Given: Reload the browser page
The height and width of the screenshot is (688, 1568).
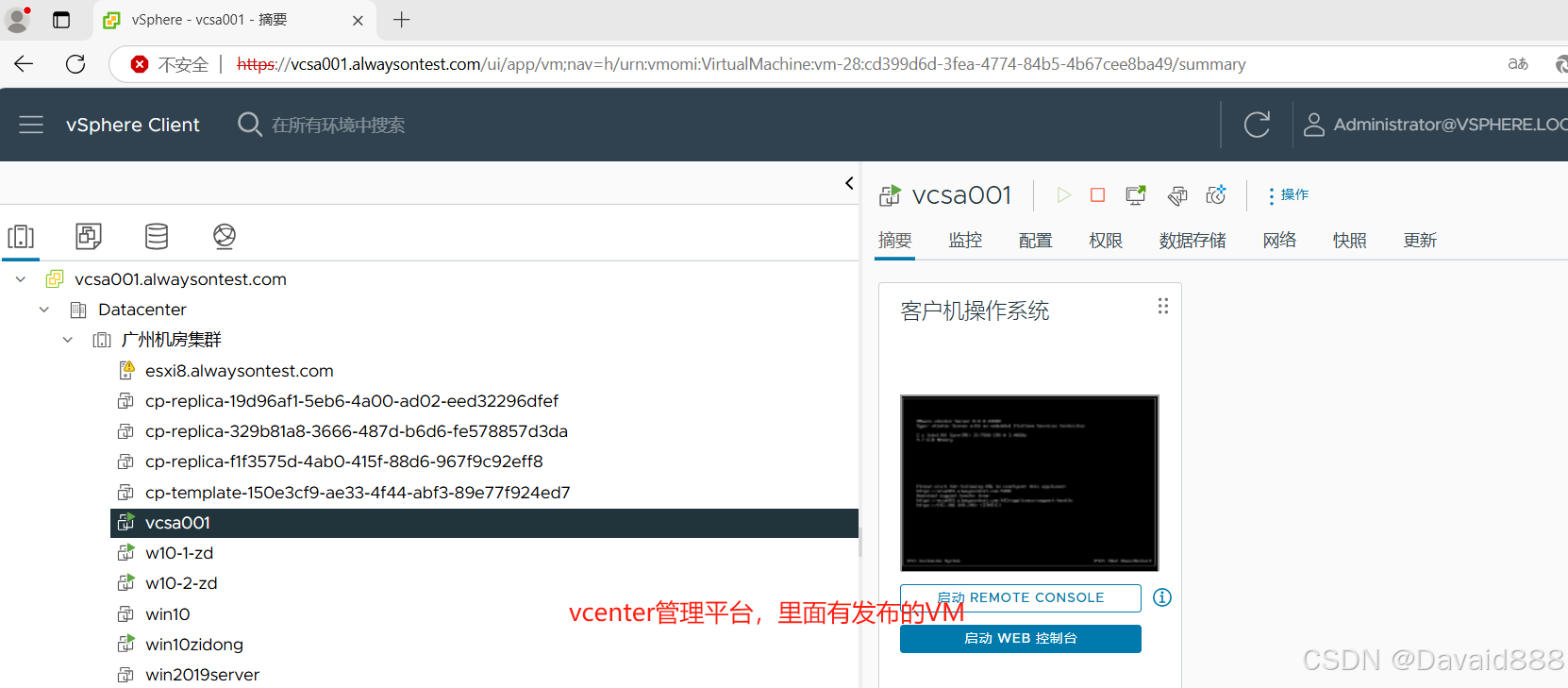Looking at the screenshot, I should [x=75, y=64].
